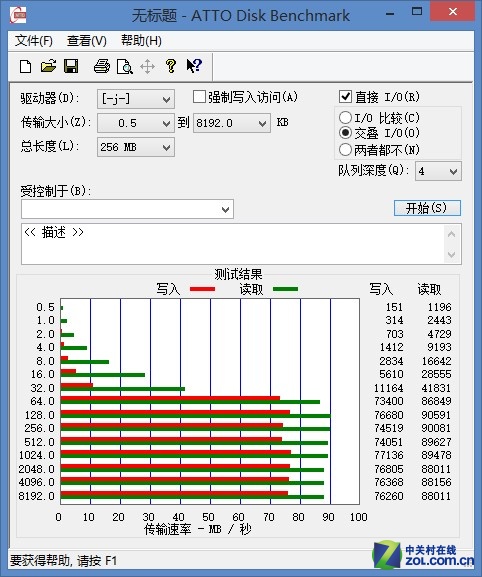The height and width of the screenshot is (577, 482).
Task: Select 两者都不(N) radio button
Action: [345, 149]
